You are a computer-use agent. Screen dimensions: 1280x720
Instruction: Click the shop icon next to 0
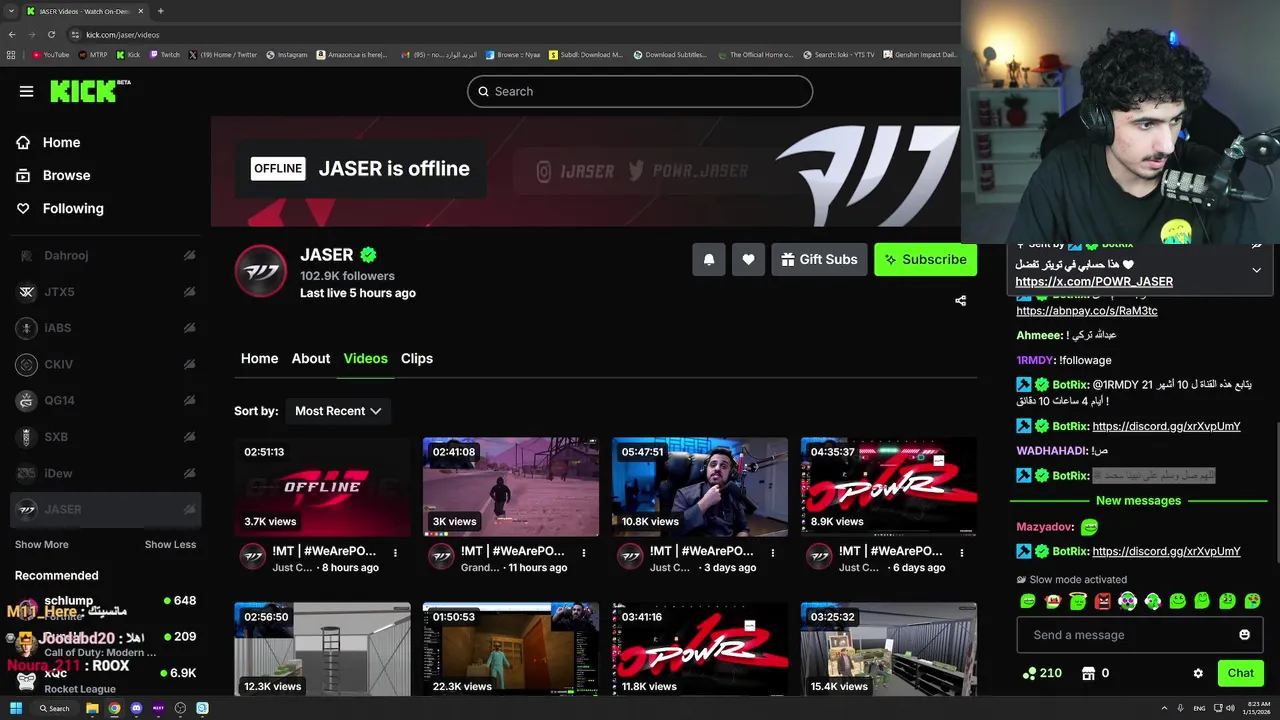(x=1089, y=673)
